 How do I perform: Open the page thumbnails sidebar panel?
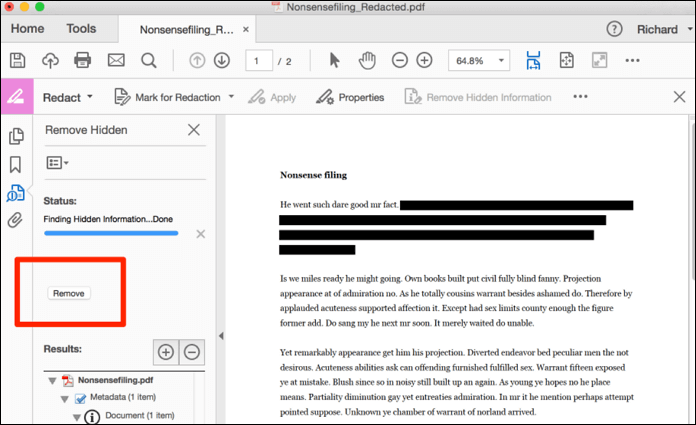pyautogui.click(x=16, y=136)
